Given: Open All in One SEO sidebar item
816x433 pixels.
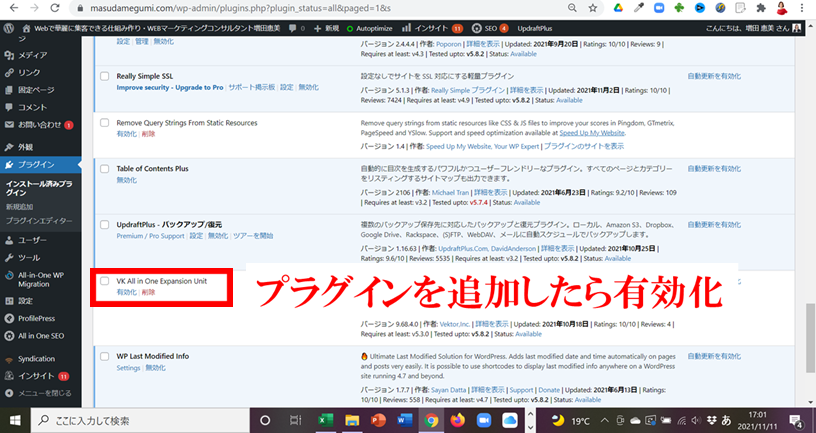Looking at the screenshot, I should 41,336.
